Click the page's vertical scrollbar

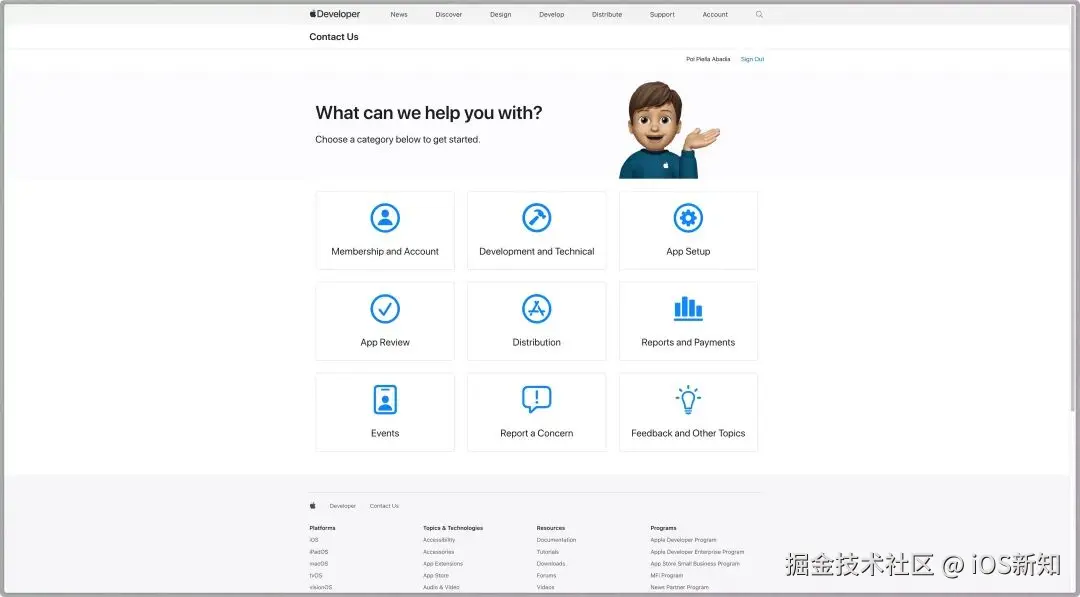click(x=1074, y=207)
